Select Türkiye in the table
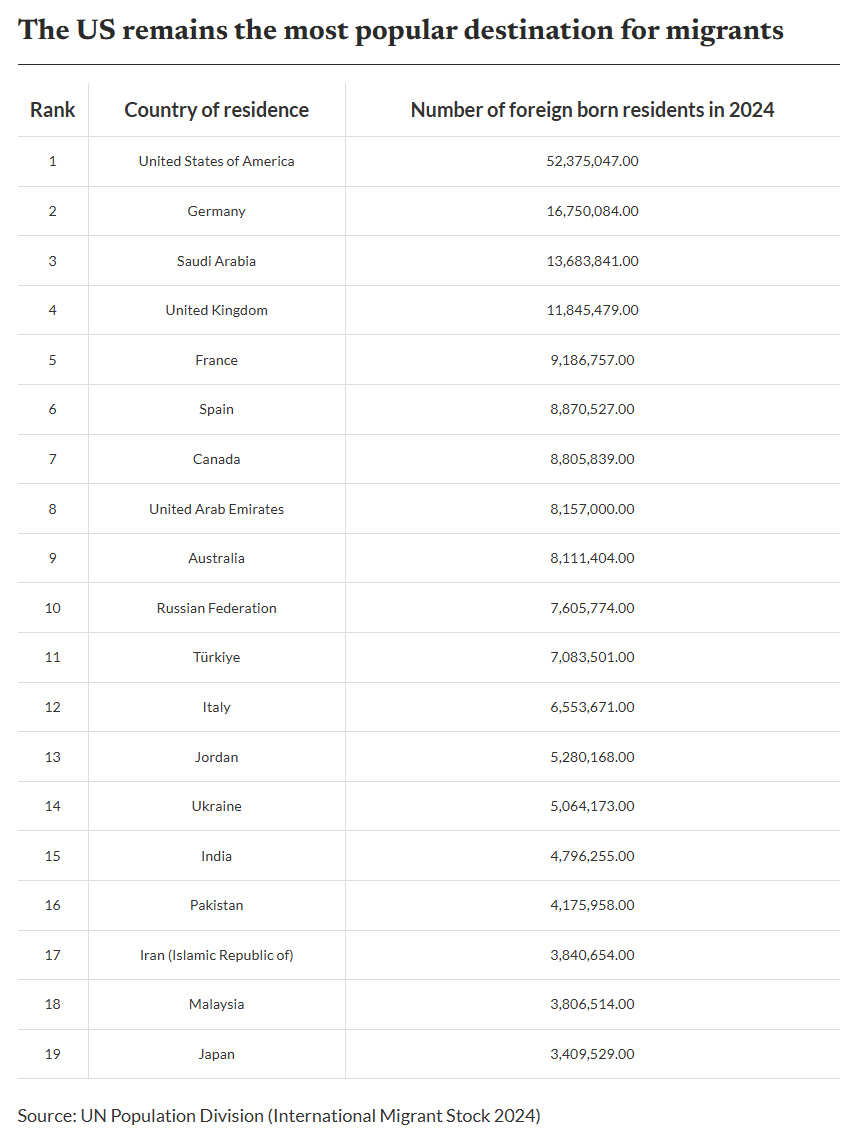 [216, 657]
